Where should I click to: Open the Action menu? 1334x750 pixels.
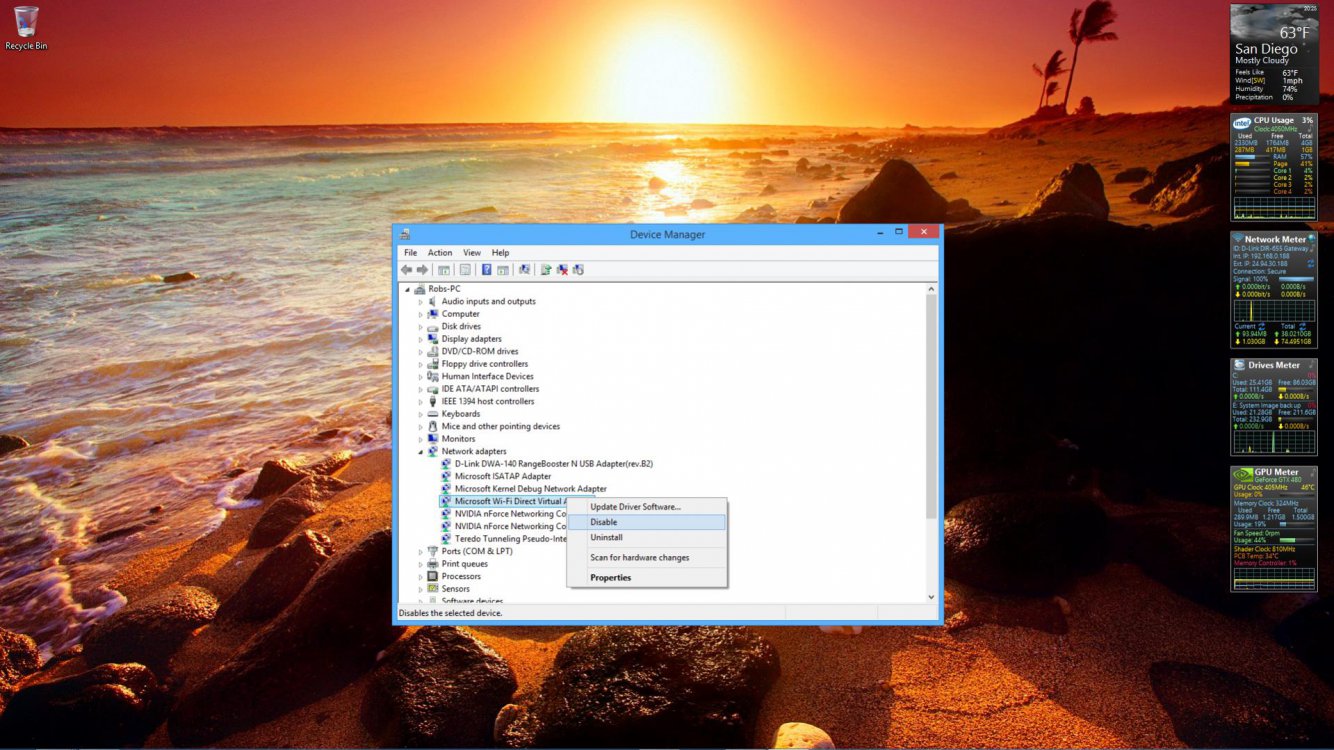pos(440,253)
